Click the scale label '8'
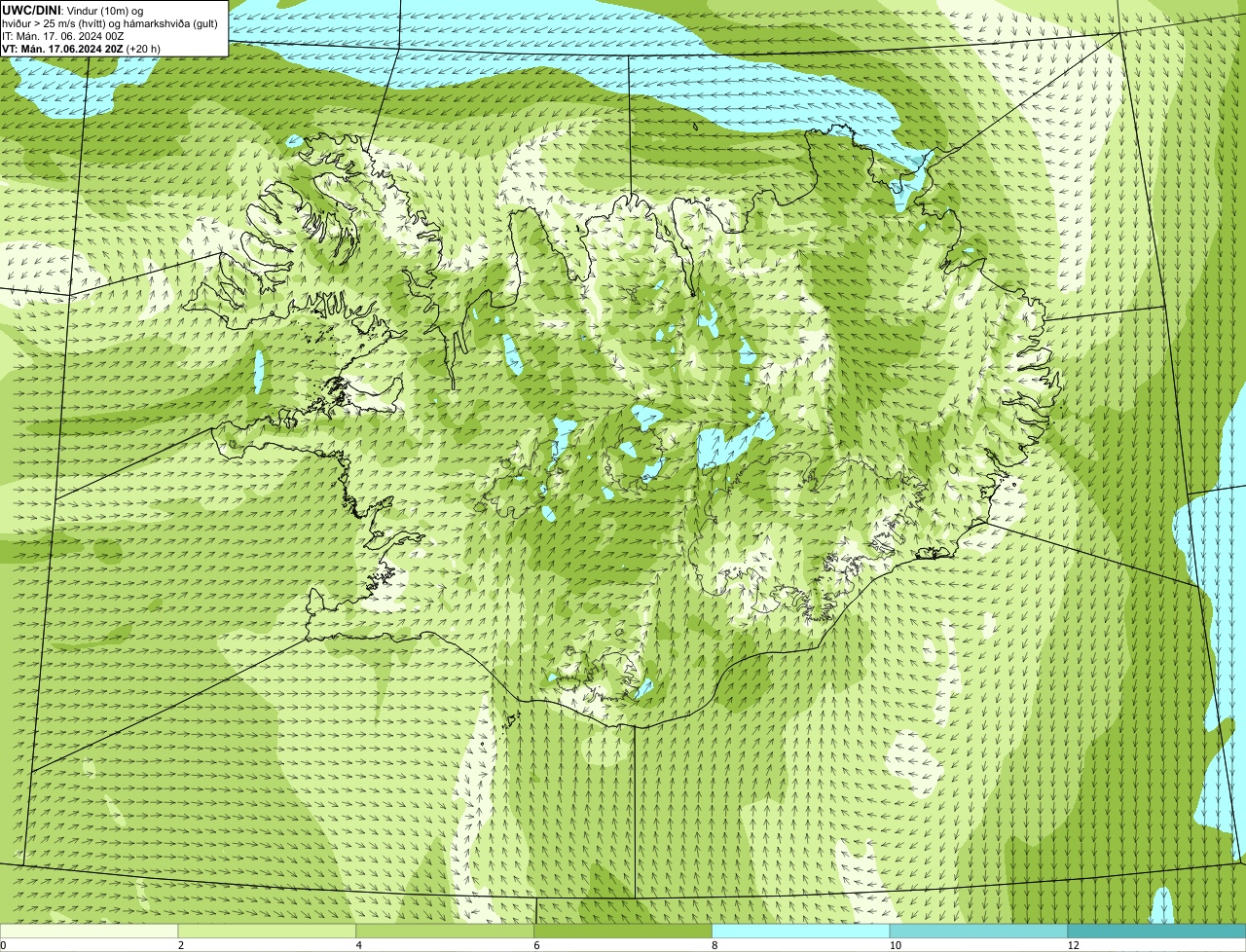1246x952 pixels. (715, 945)
